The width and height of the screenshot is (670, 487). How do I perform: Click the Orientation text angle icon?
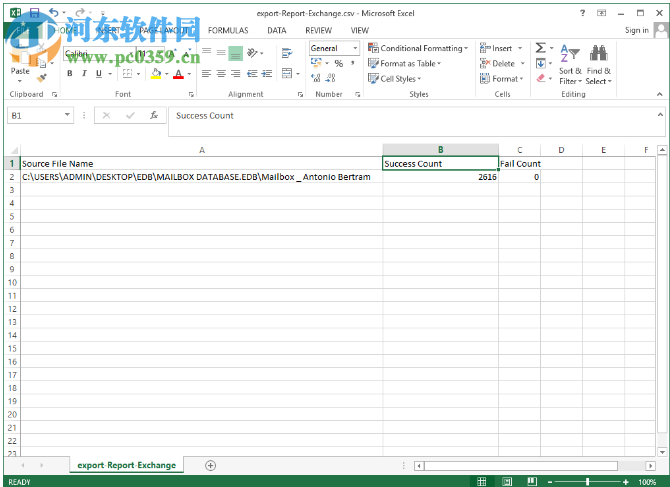(253, 53)
